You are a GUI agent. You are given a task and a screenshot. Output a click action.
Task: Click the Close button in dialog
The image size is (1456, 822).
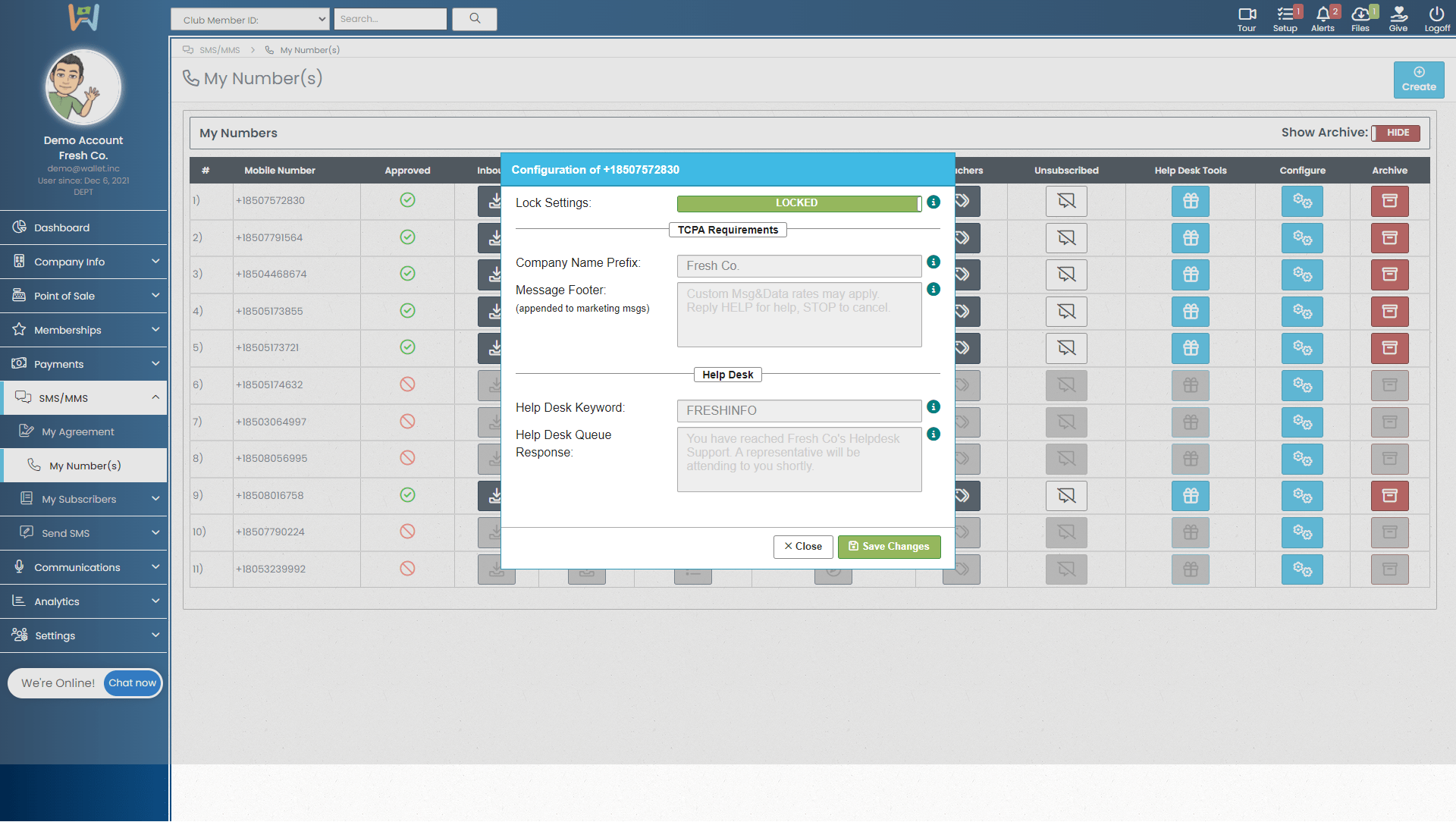[803, 547]
